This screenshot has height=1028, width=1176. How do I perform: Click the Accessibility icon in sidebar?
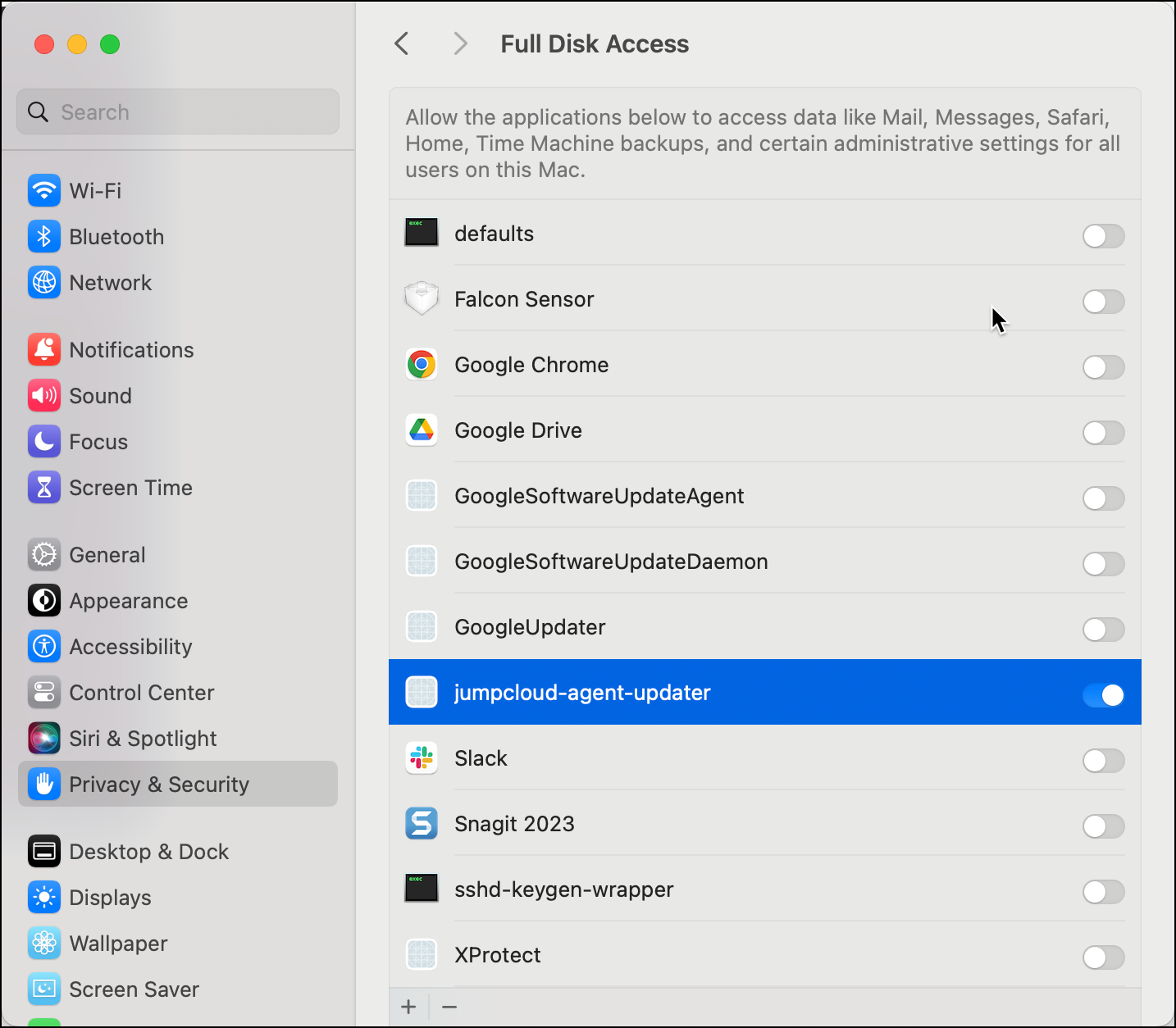44,646
